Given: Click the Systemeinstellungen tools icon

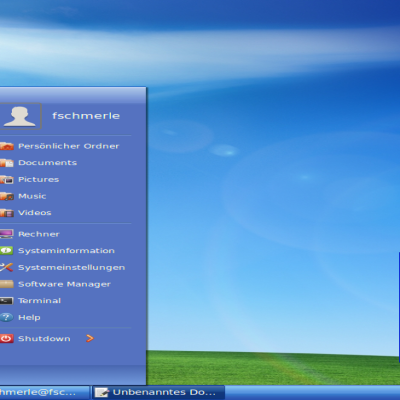Looking at the screenshot, I should click(7, 267).
